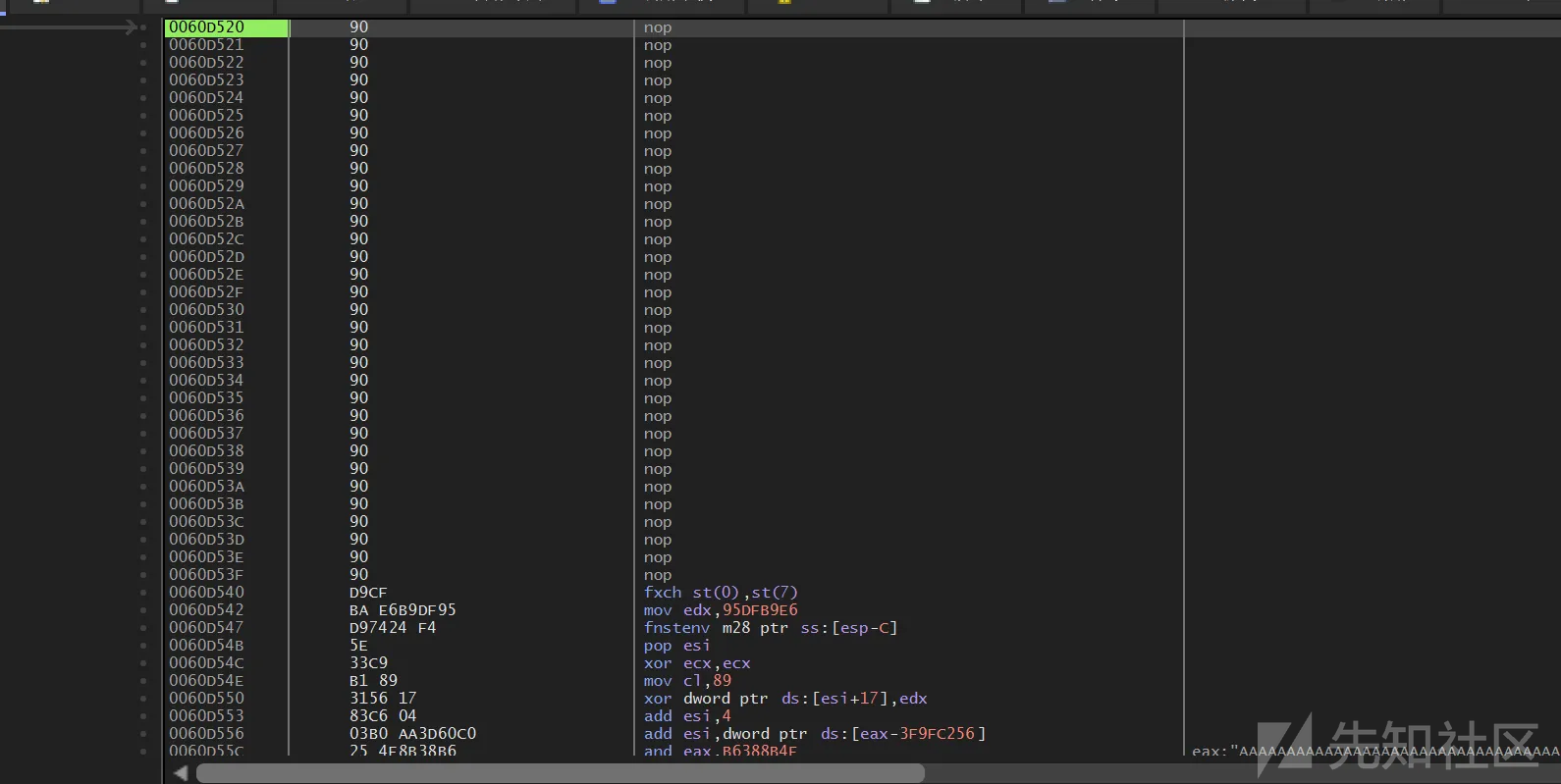Click the nop instruction at 0060D529

[x=658, y=186]
